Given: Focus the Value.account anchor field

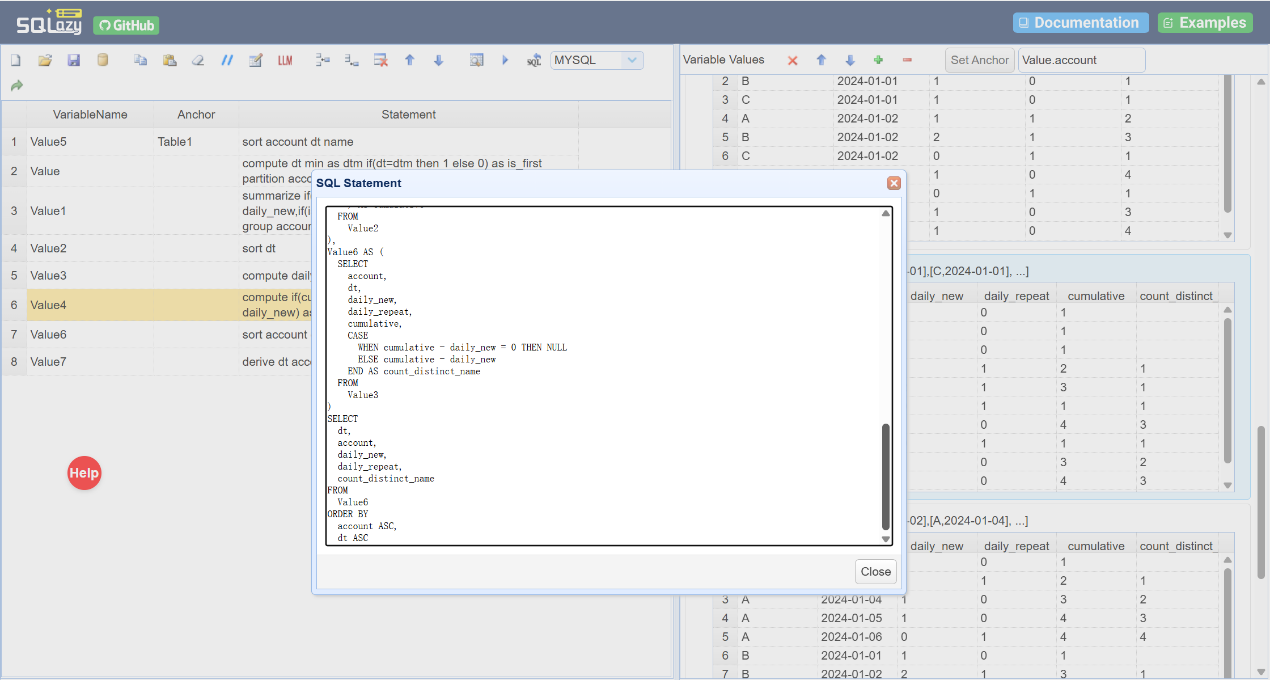Looking at the screenshot, I should 1081,60.
